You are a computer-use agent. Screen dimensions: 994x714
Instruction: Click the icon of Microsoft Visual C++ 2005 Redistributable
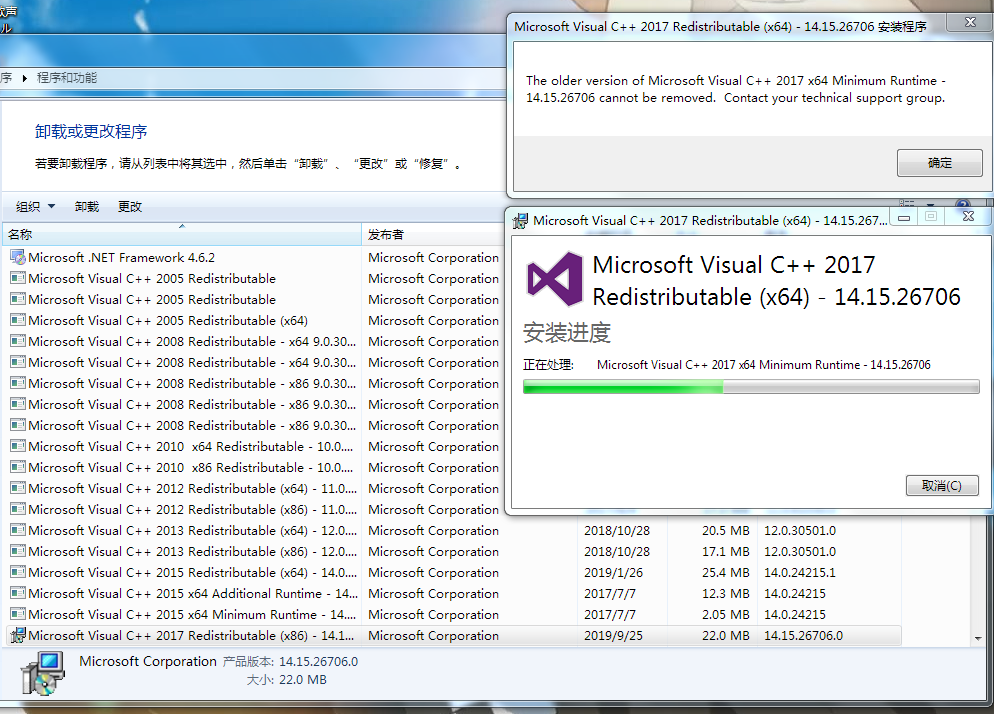click(17, 278)
